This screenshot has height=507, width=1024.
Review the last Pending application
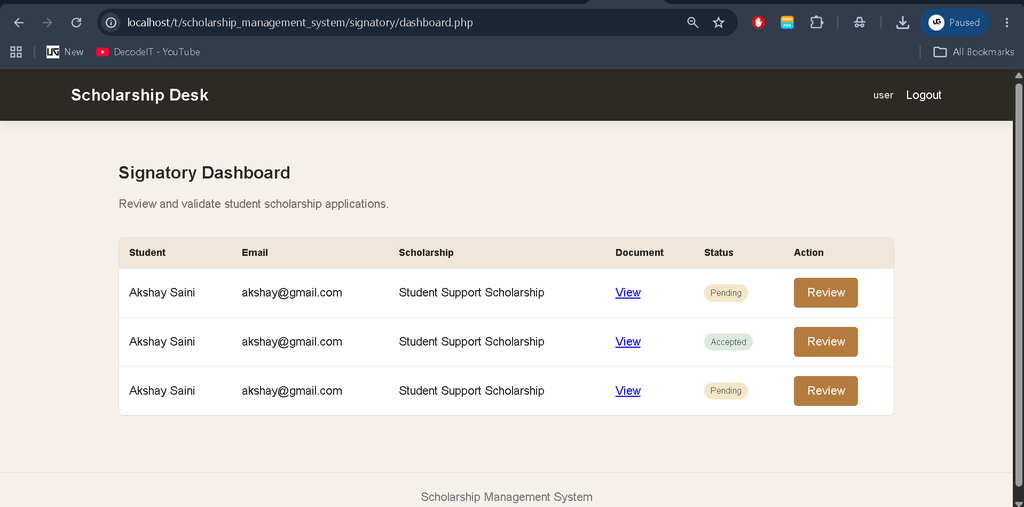825,391
